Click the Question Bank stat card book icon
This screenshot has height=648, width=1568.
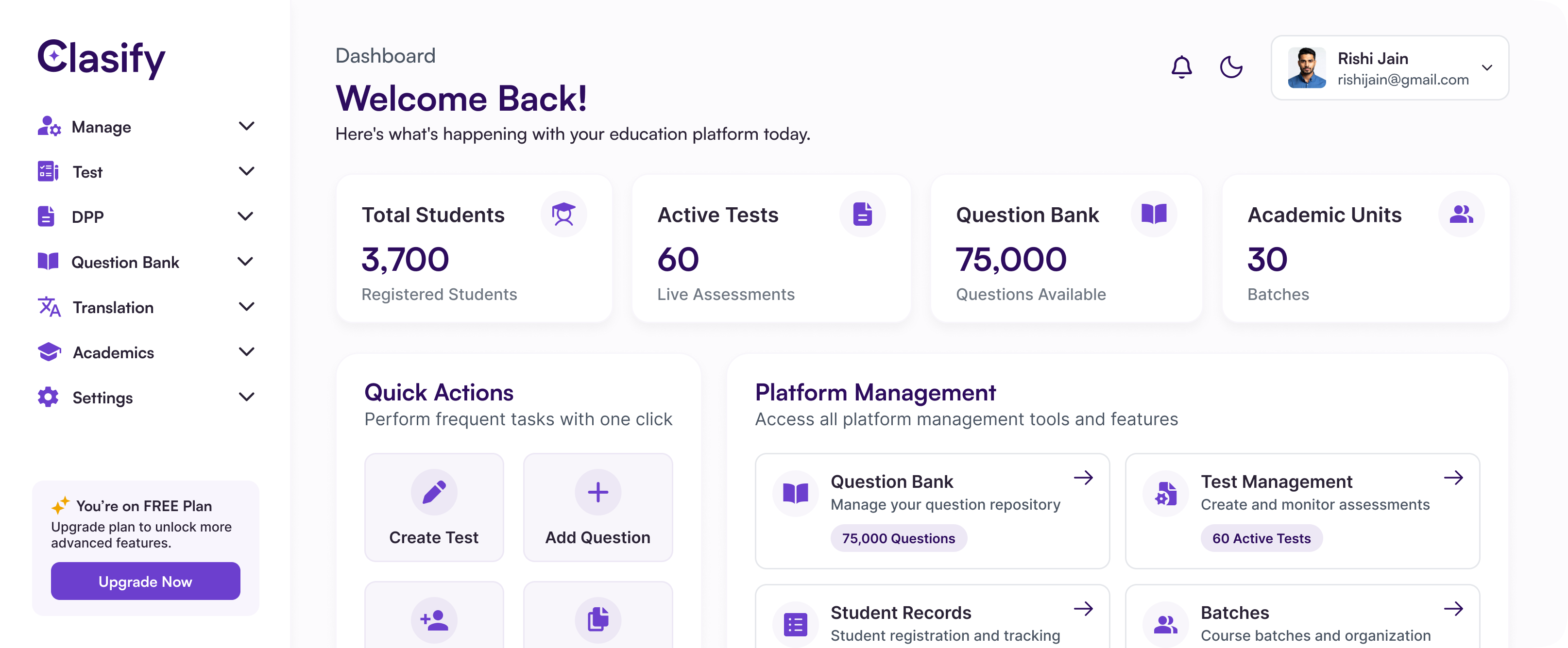1154,214
